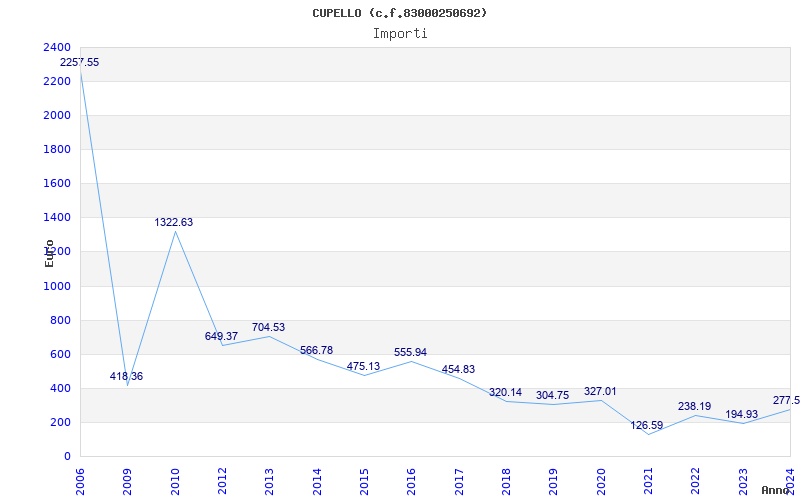Viewport: 800px width, 500px height.
Task: Click the data label 566.78
Action: point(316,350)
